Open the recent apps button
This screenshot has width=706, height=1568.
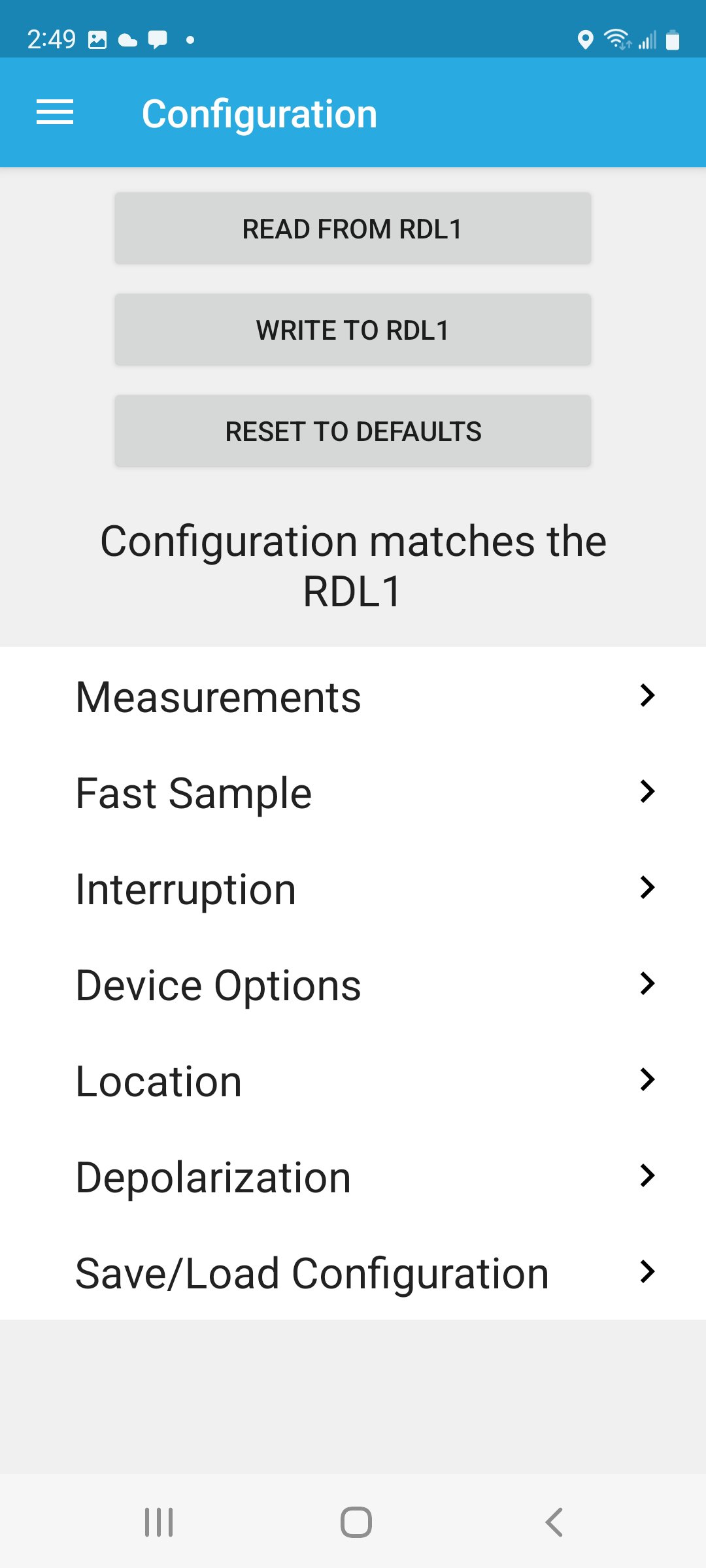[159, 1522]
